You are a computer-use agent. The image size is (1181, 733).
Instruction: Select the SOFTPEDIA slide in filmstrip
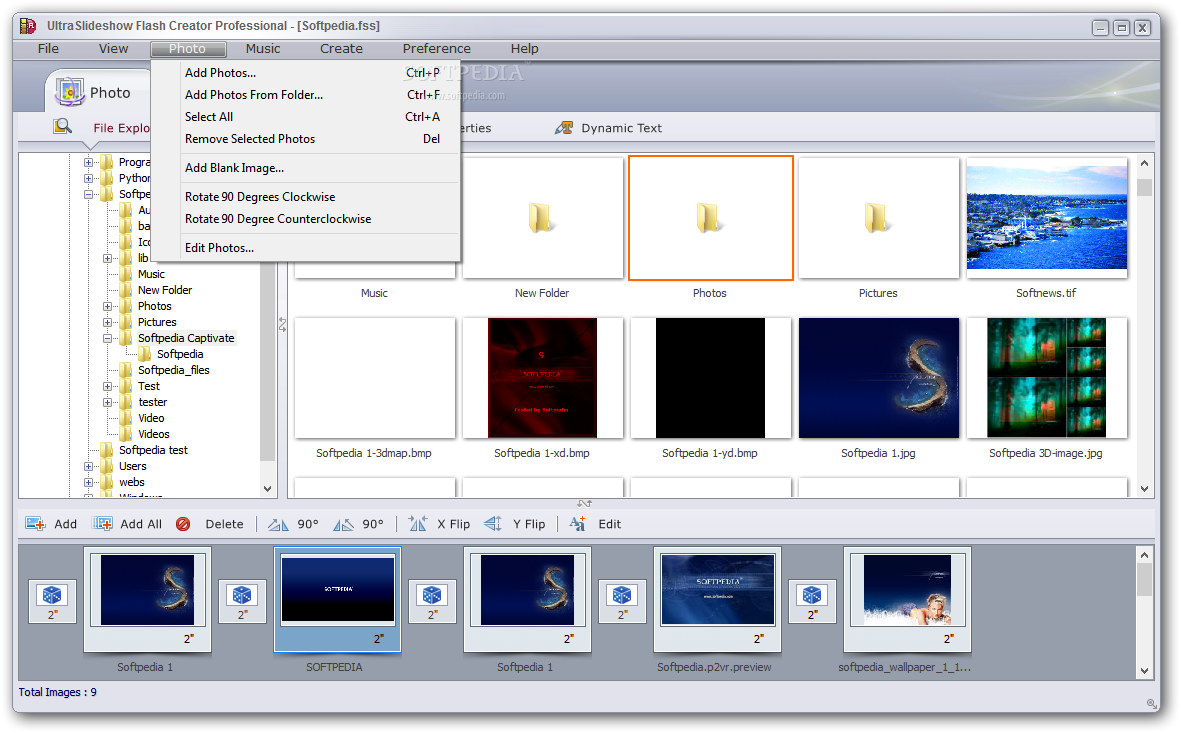[337, 600]
